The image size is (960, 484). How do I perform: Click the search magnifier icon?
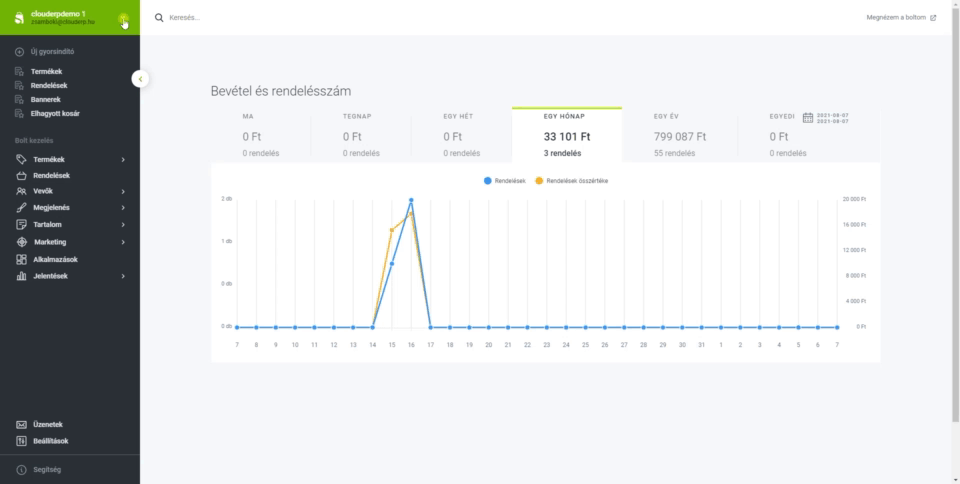pos(159,18)
